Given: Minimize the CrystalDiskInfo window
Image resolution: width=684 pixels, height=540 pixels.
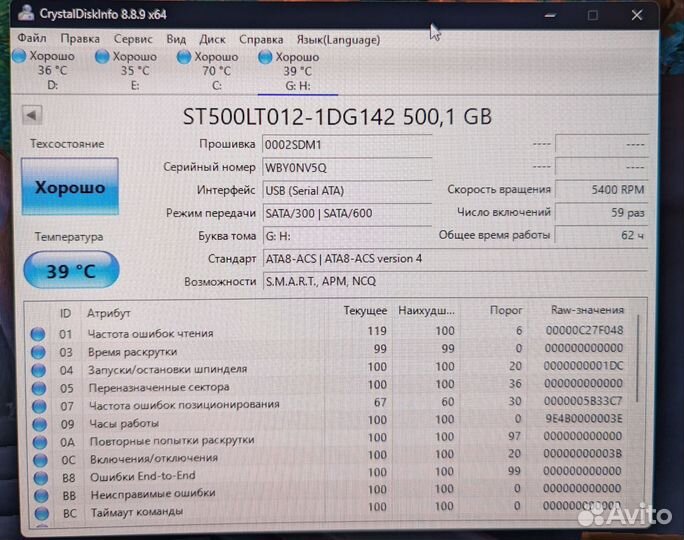Looking at the screenshot, I should pos(551,16).
